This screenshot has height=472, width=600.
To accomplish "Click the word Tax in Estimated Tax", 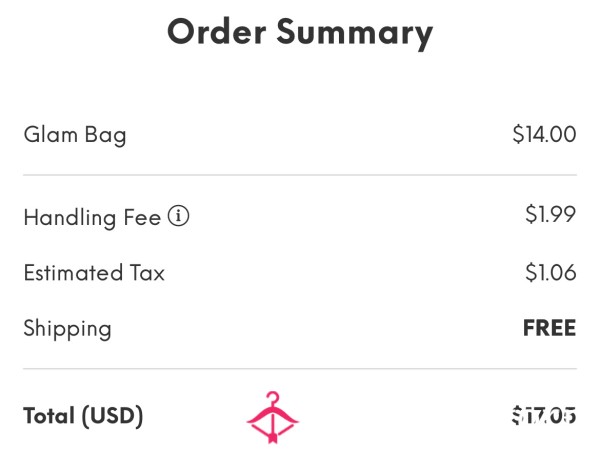I will click(147, 273).
